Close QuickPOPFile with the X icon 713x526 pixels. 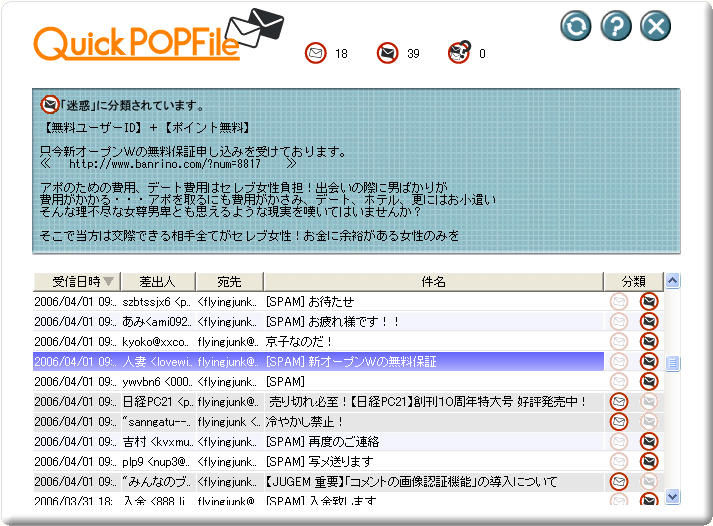pos(655,25)
